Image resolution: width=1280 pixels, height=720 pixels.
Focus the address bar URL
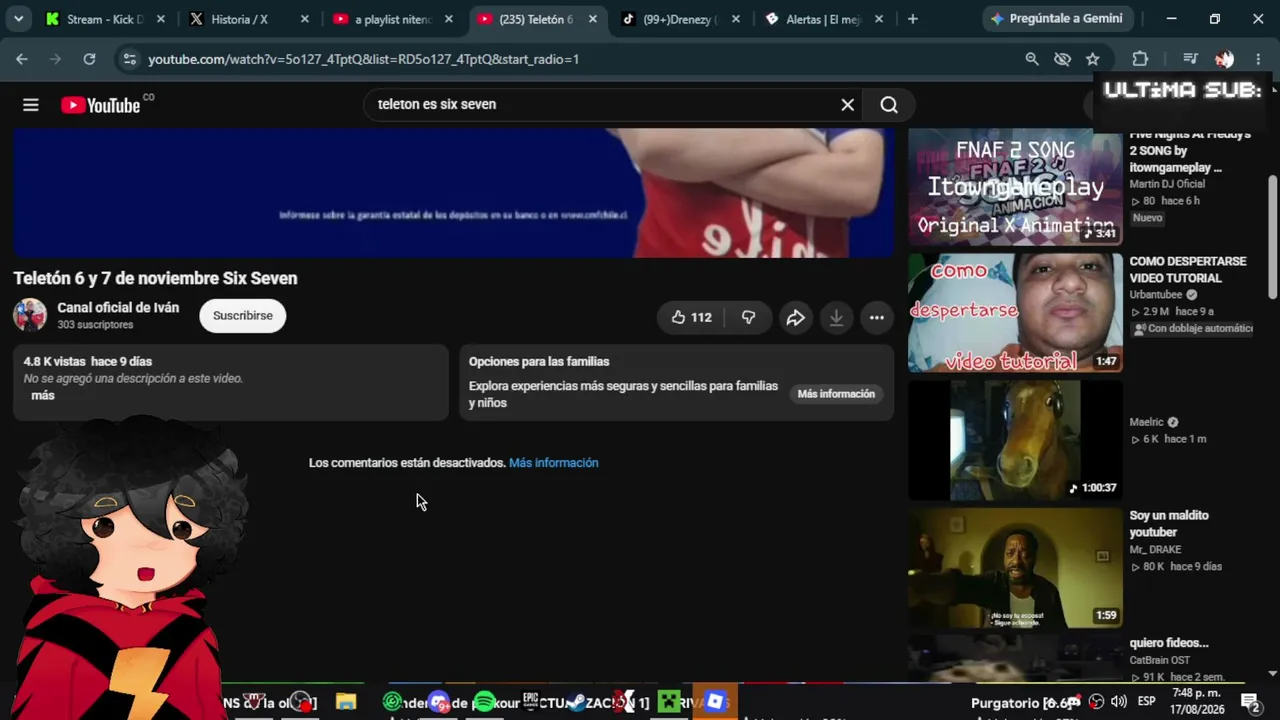[x=363, y=59]
